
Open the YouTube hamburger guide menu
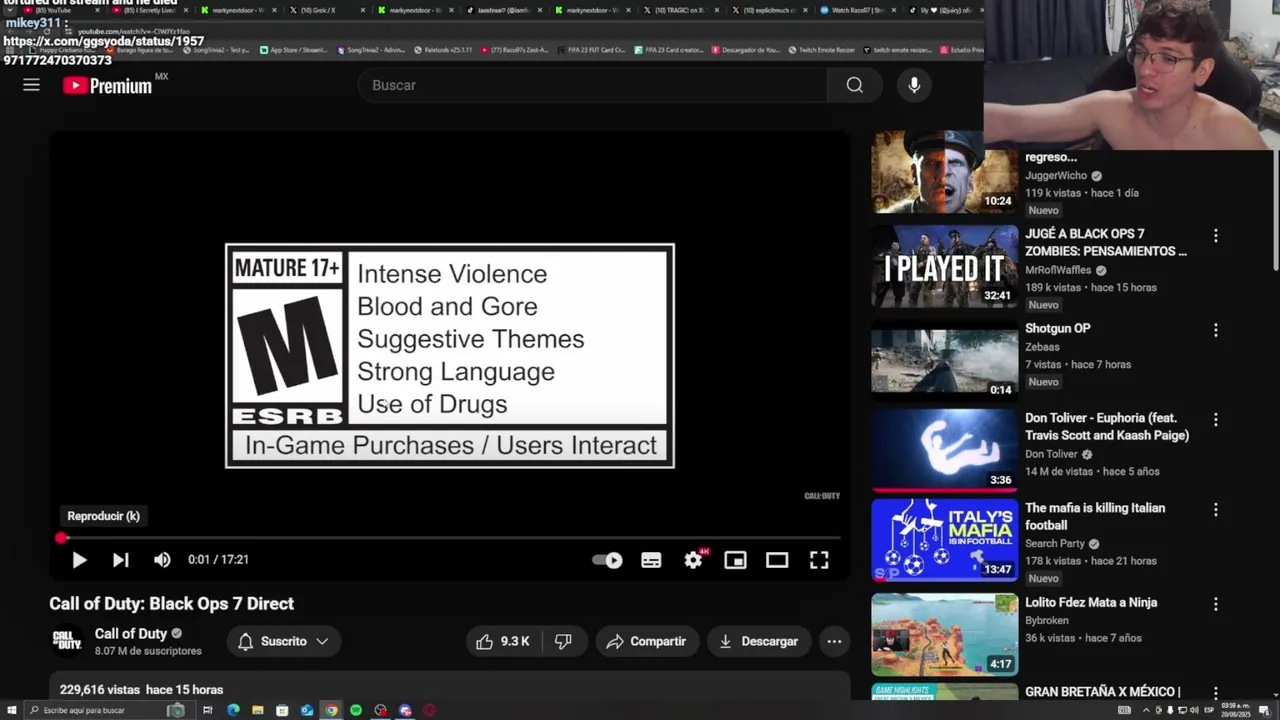pyautogui.click(x=31, y=85)
